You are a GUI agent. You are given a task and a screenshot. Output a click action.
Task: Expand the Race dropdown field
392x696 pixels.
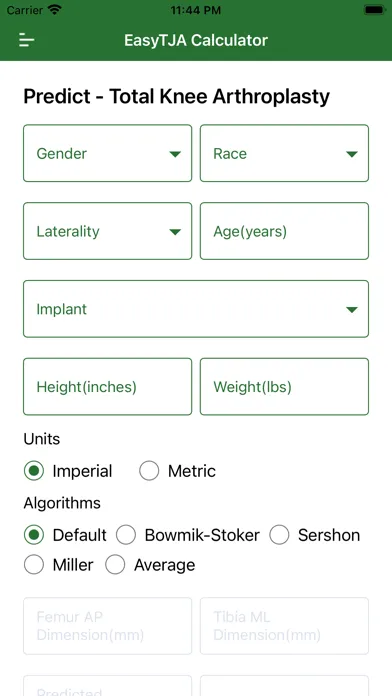click(284, 153)
